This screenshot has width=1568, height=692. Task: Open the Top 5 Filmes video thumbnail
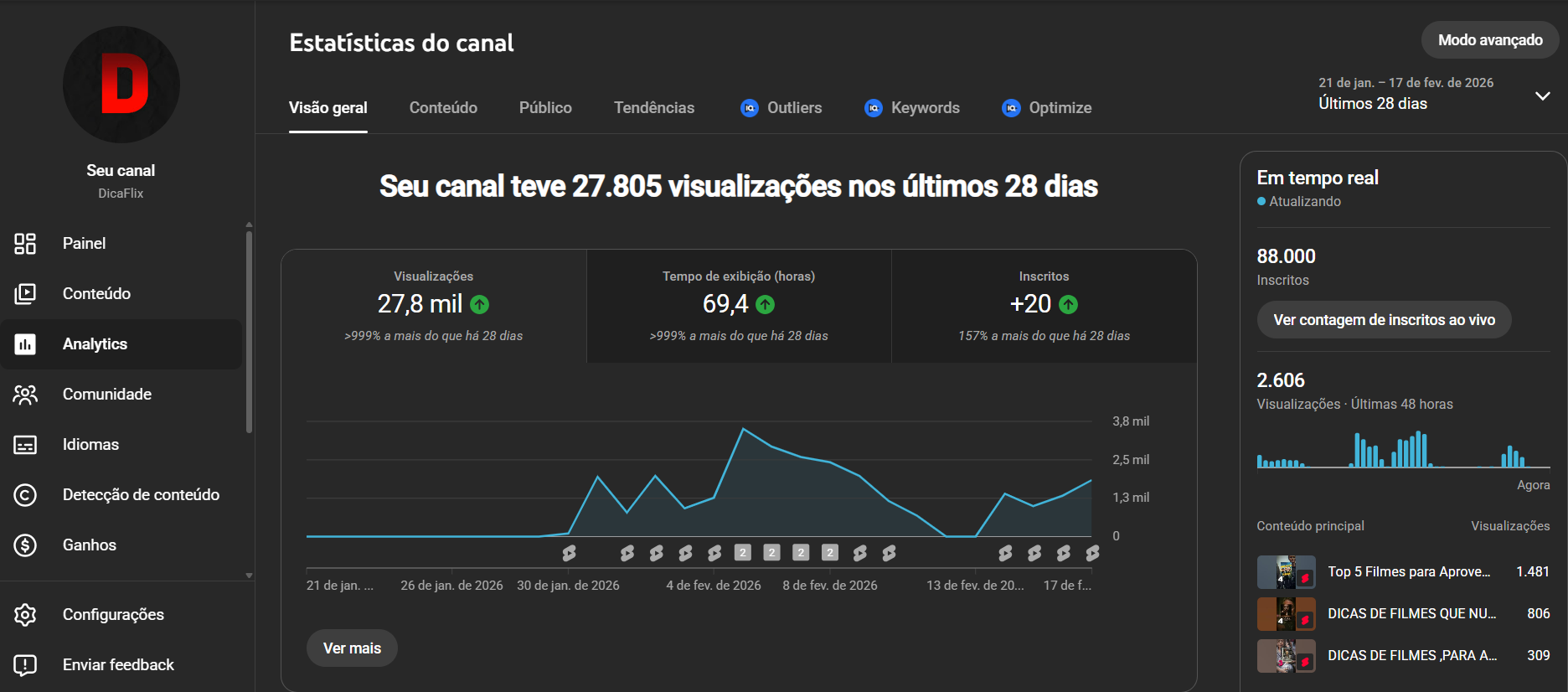click(1287, 572)
